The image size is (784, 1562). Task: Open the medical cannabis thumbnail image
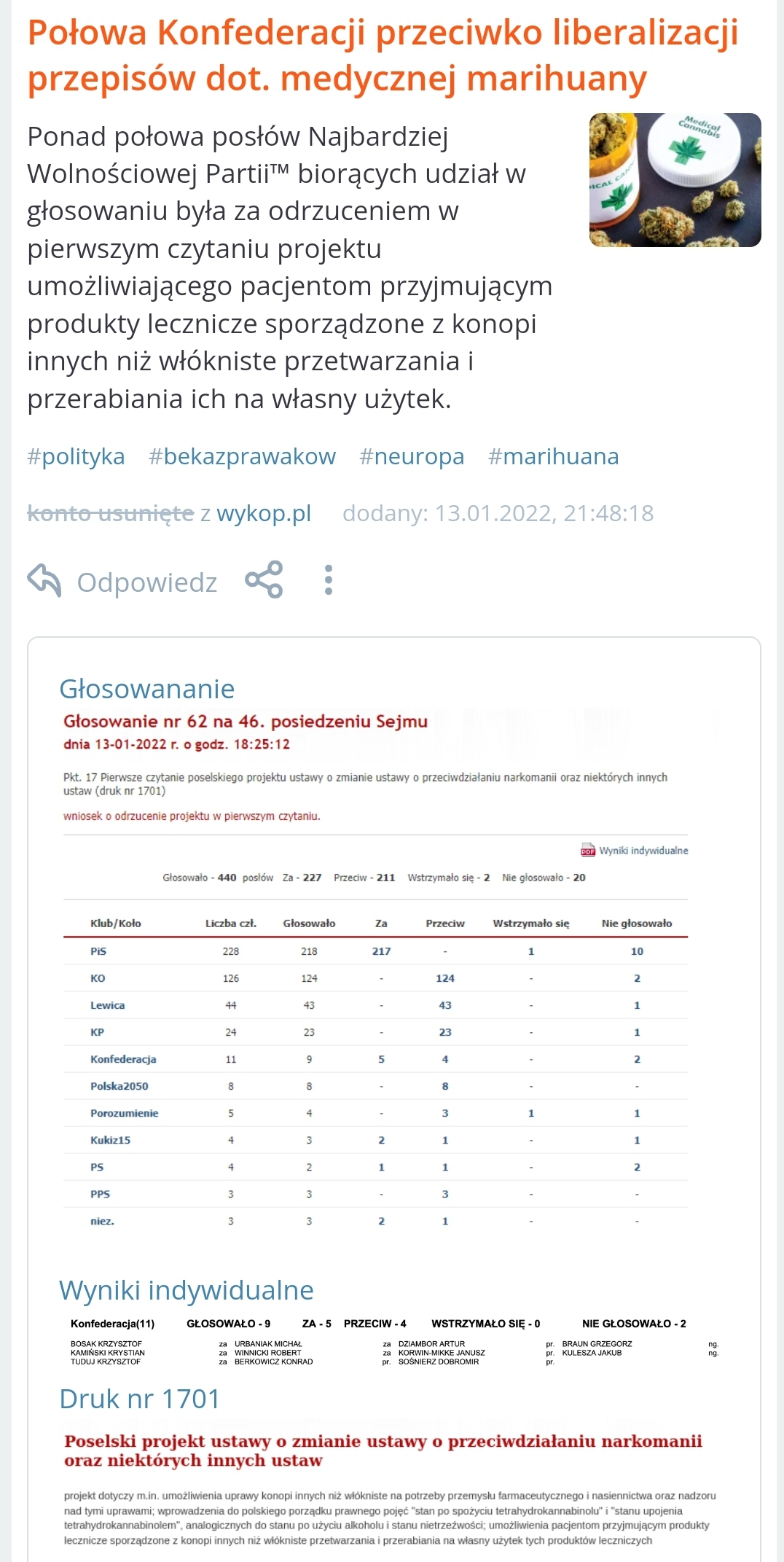point(675,180)
